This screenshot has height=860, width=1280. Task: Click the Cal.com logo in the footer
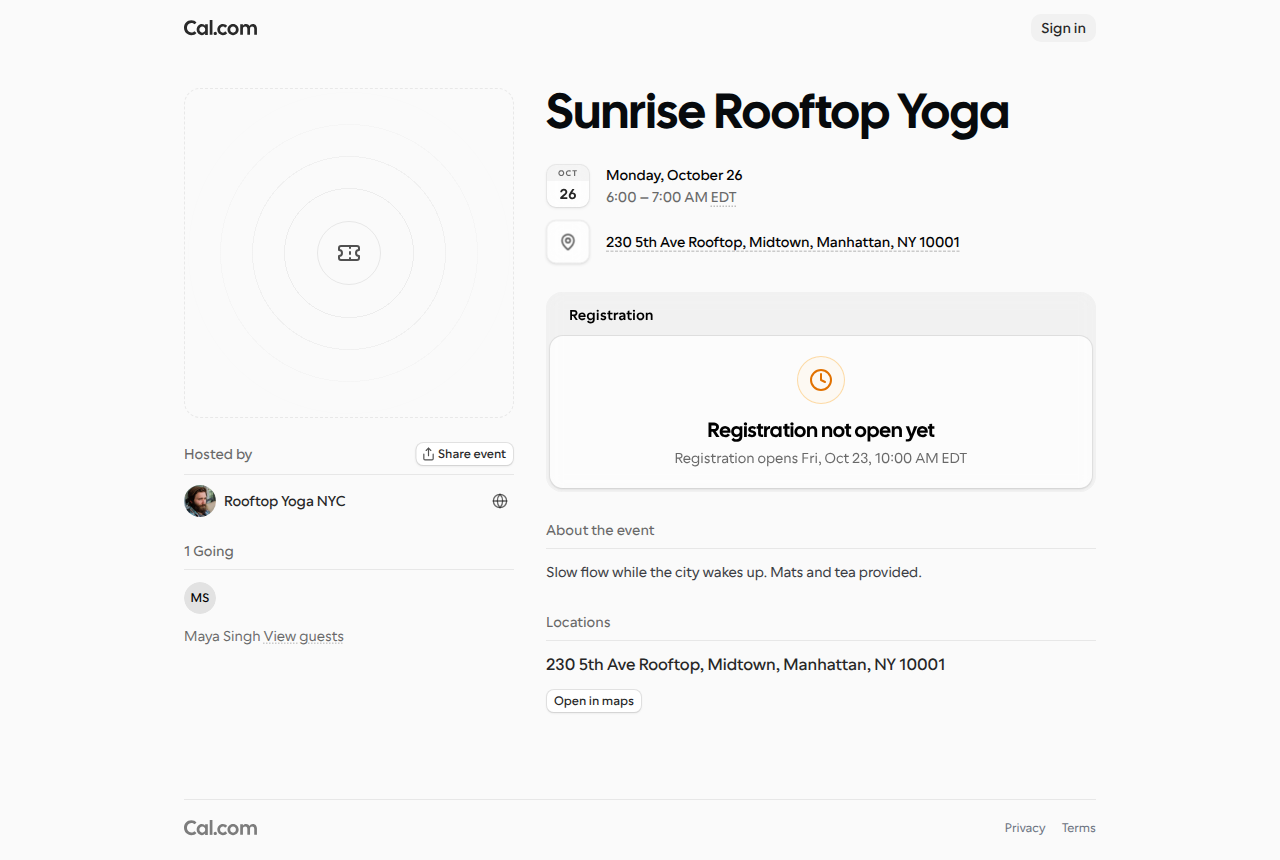220,828
